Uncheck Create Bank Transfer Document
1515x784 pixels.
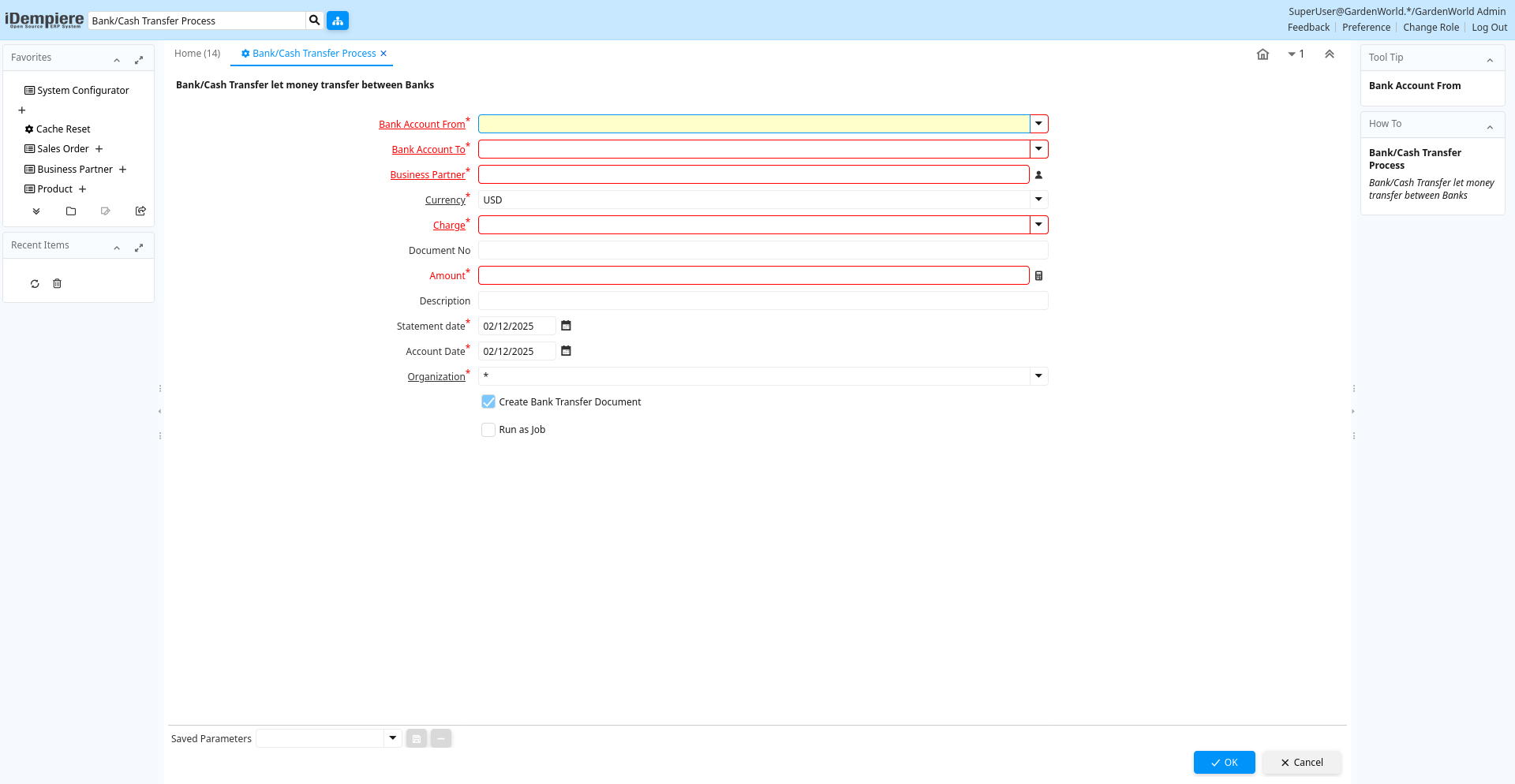click(x=488, y=402)
